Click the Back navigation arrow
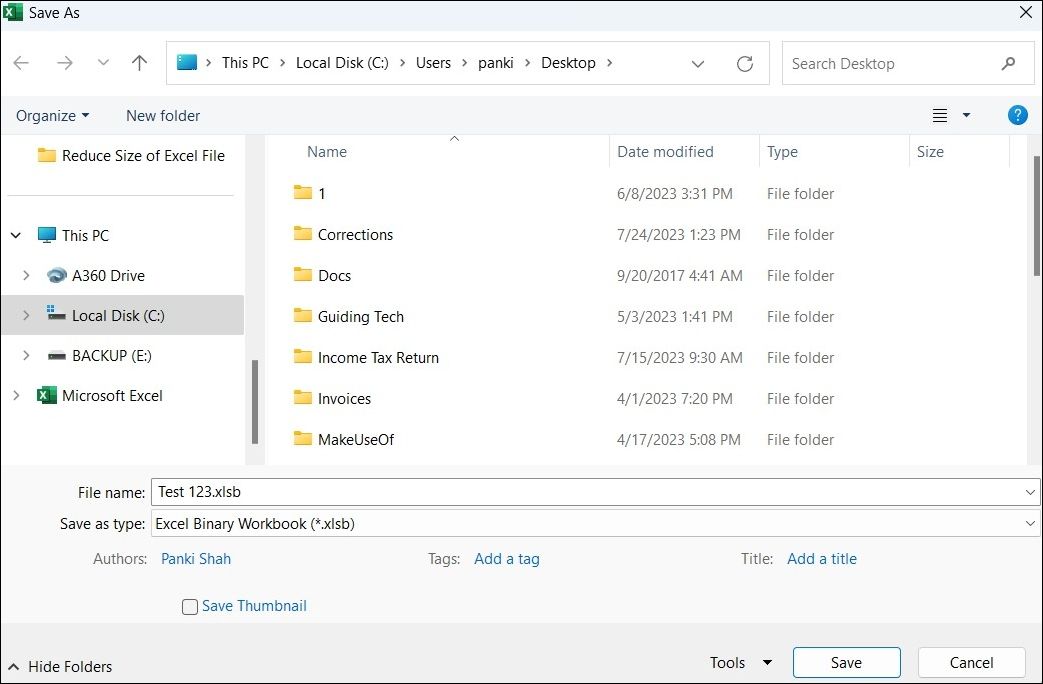Image resolution: width=1043 pixels, height=684 pixels. pos(21,63)
